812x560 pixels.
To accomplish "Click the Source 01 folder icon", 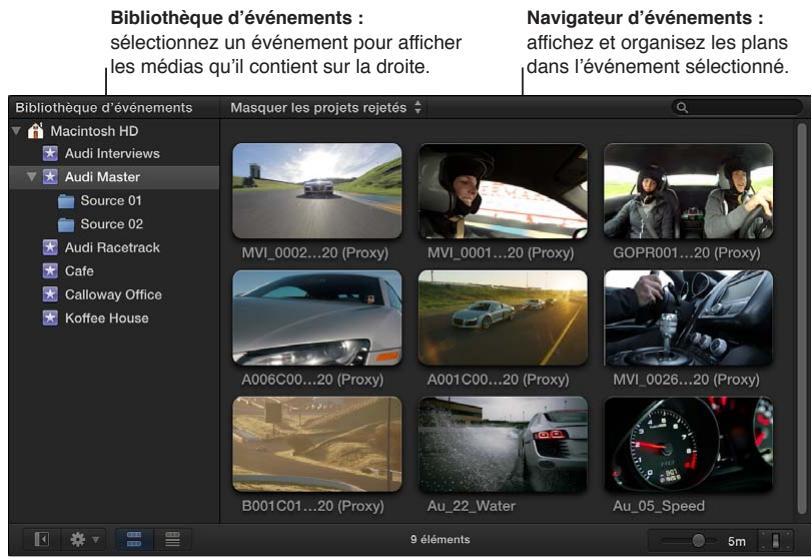I will (66, 200).
